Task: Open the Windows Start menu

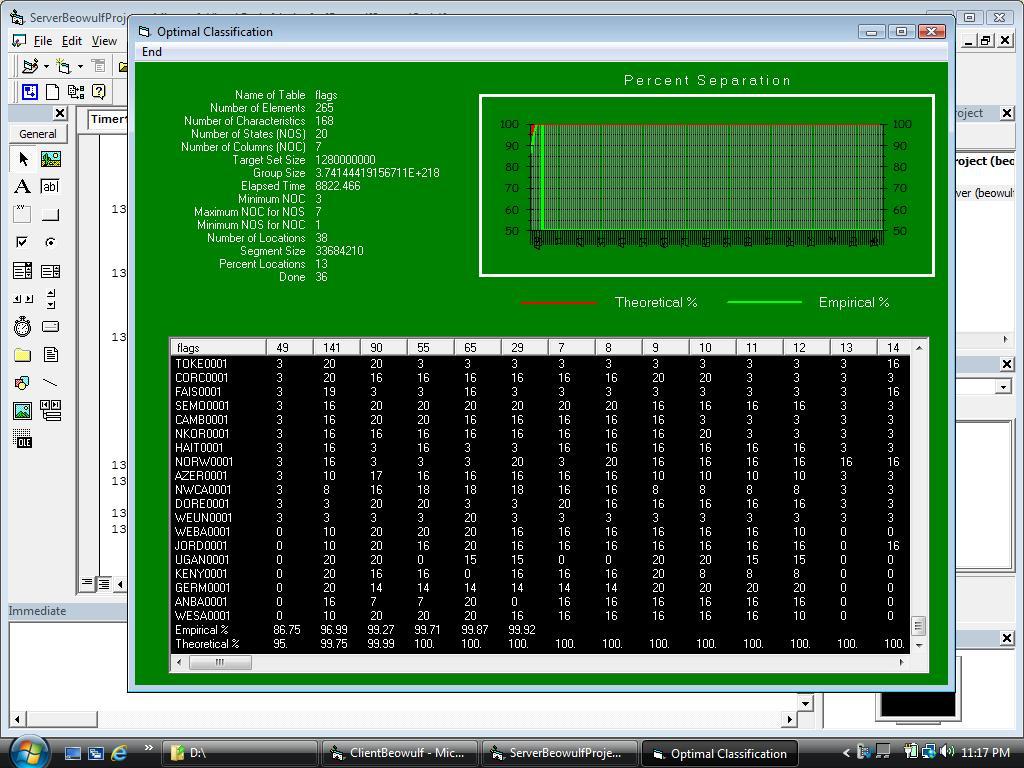Action: click(29, 752)
